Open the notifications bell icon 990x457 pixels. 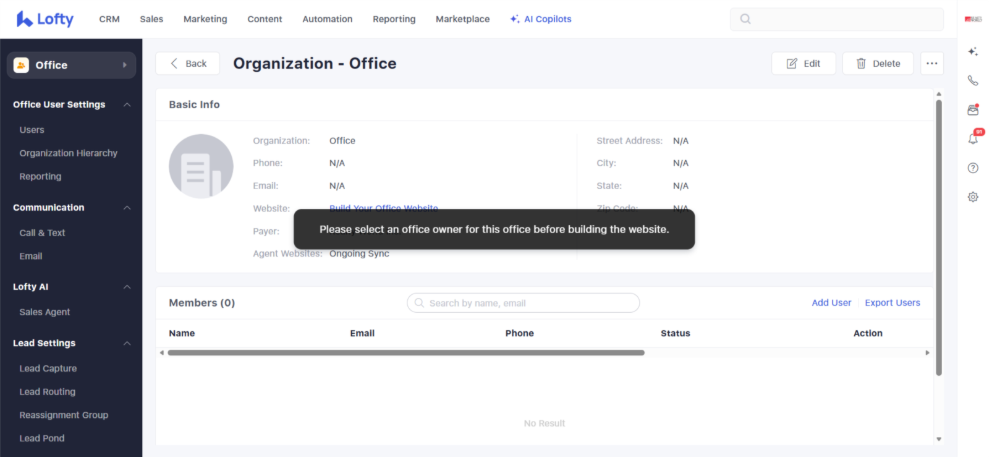[973, 139]
